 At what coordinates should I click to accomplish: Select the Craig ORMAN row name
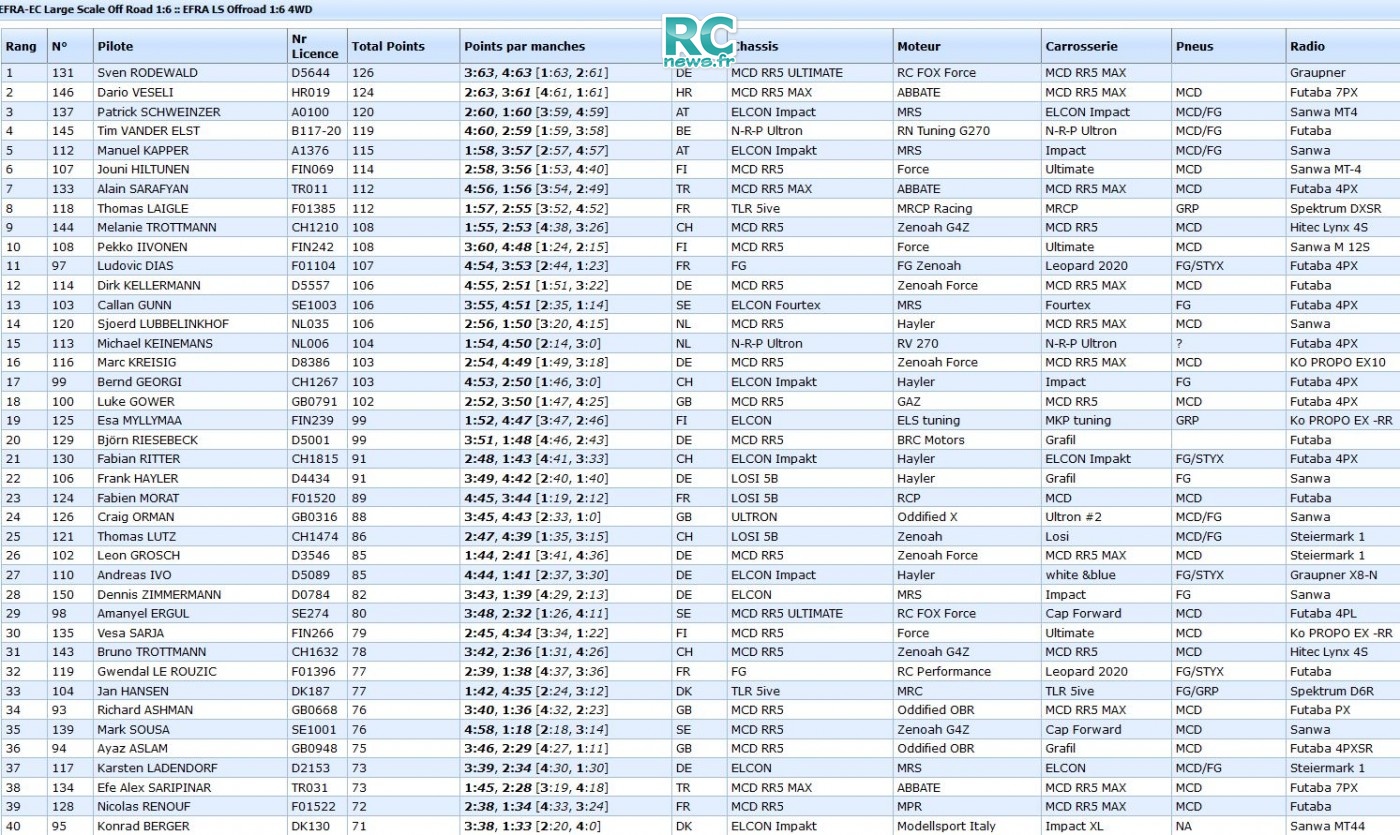point(135,517)
